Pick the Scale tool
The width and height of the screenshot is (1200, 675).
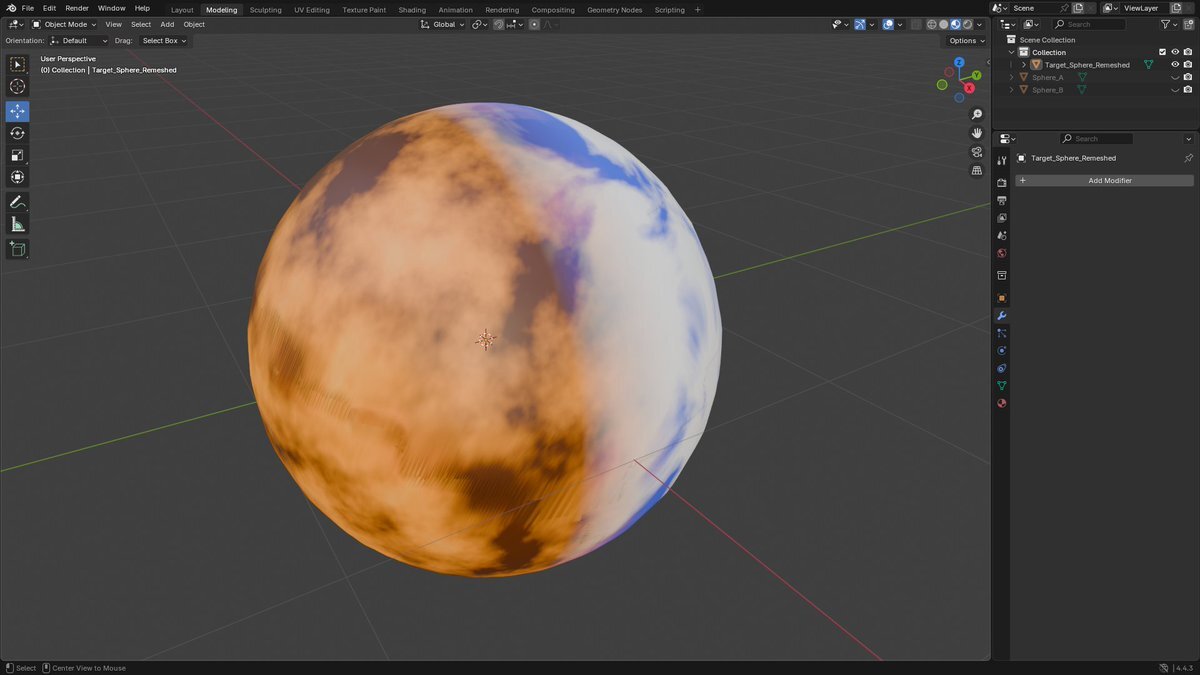(x=18, y=155)
